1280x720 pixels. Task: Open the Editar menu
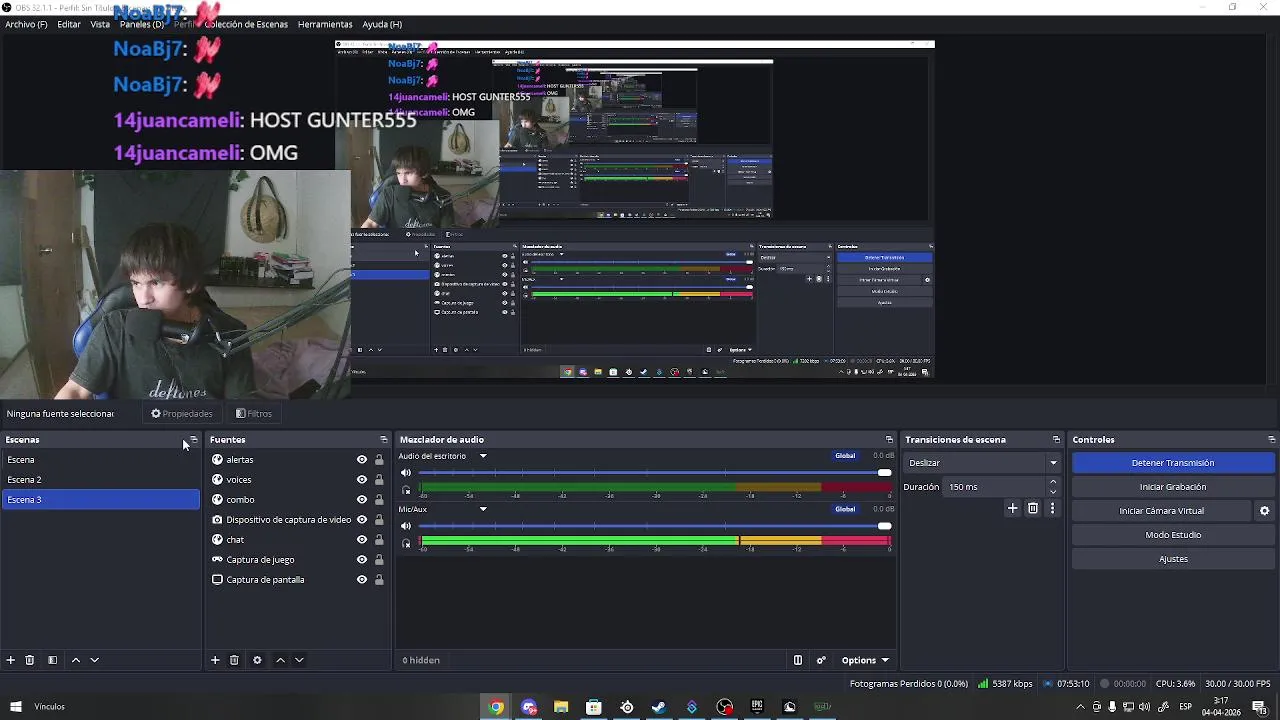(x=69, y=24)
